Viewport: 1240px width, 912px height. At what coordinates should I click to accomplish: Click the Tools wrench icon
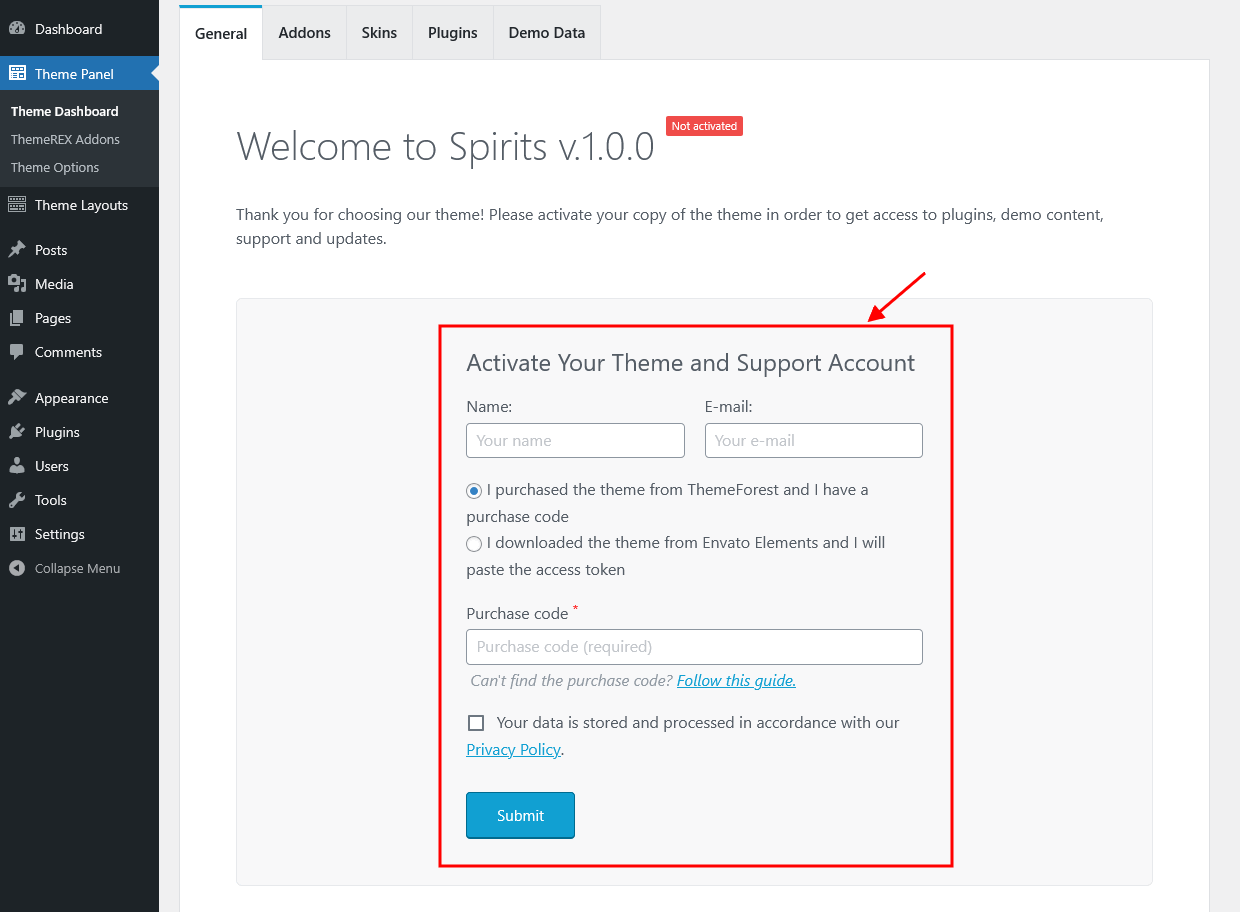click(17, 500)
